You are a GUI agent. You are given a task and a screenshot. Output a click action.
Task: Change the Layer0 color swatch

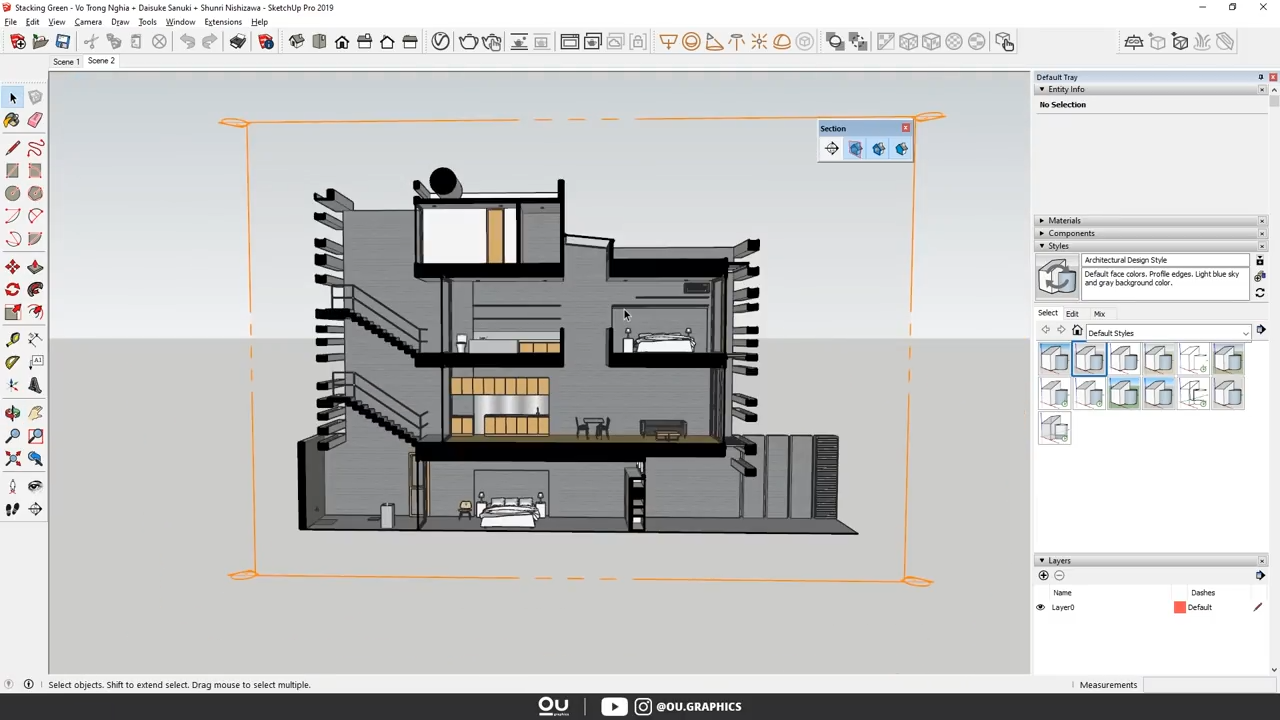click(x=1180, y=608)
